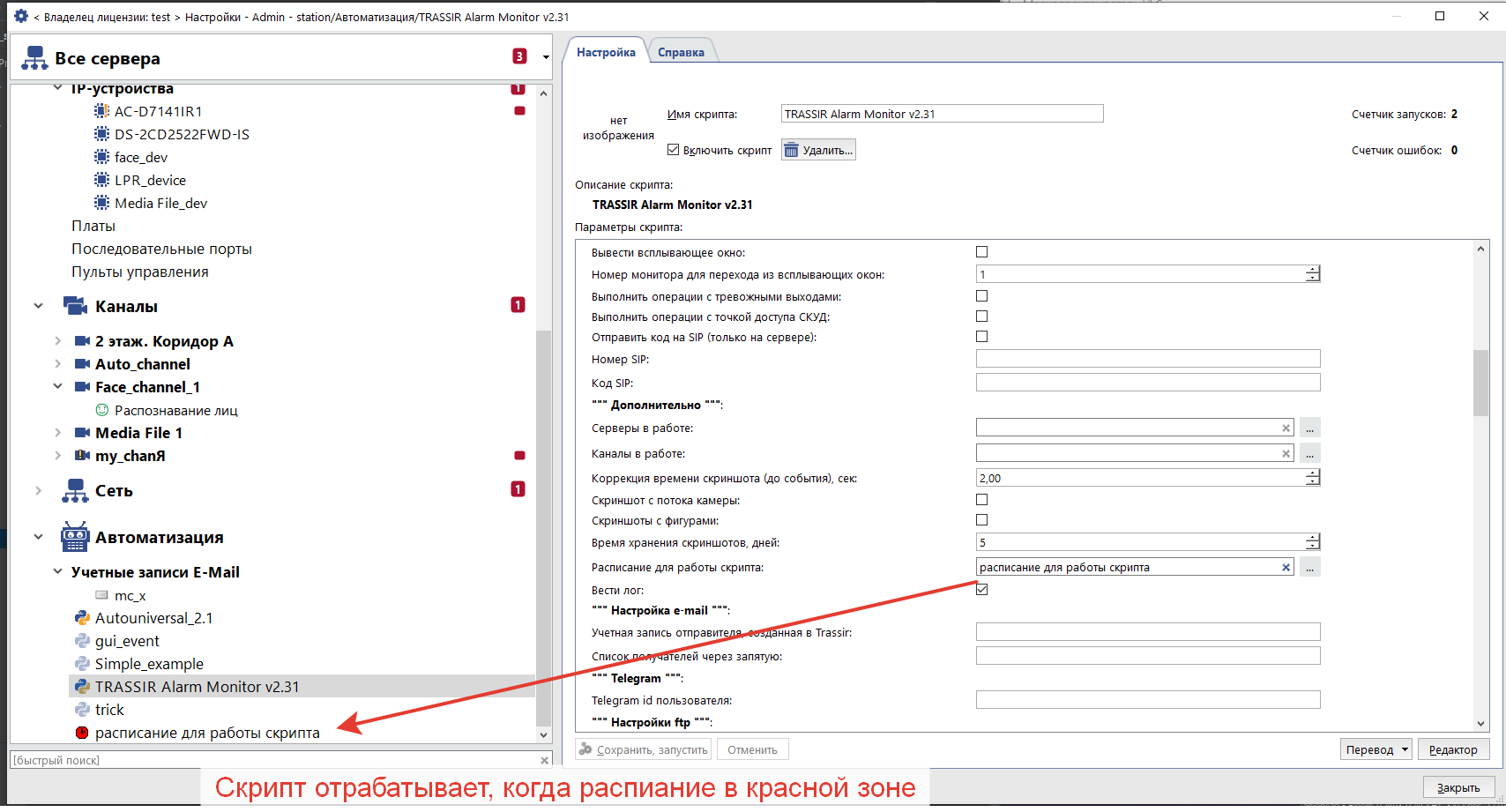Open the script Редактор button

pyautogui.click(x=1453, y=749)
